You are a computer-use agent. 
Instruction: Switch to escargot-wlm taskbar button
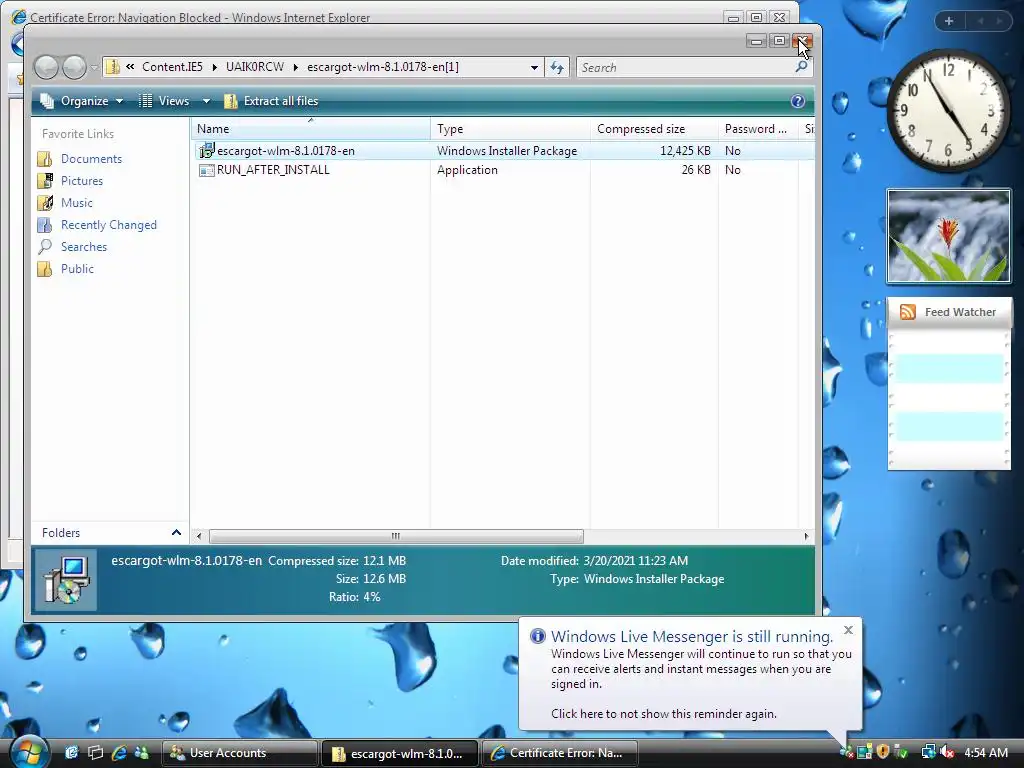(399, 753)
